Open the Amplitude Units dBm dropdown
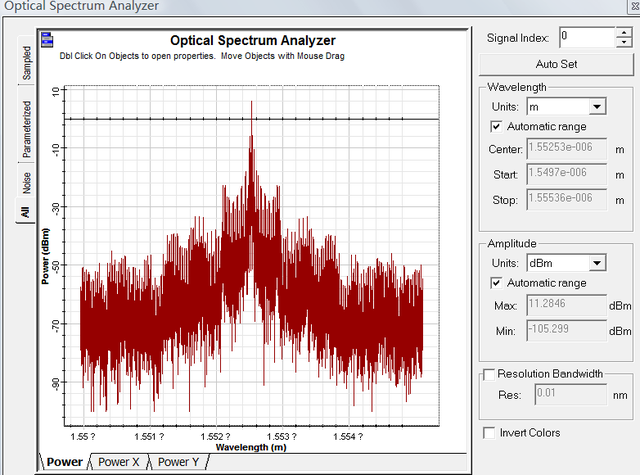The width and height of the screenshot is (640, 475). (x=597, y=263)
